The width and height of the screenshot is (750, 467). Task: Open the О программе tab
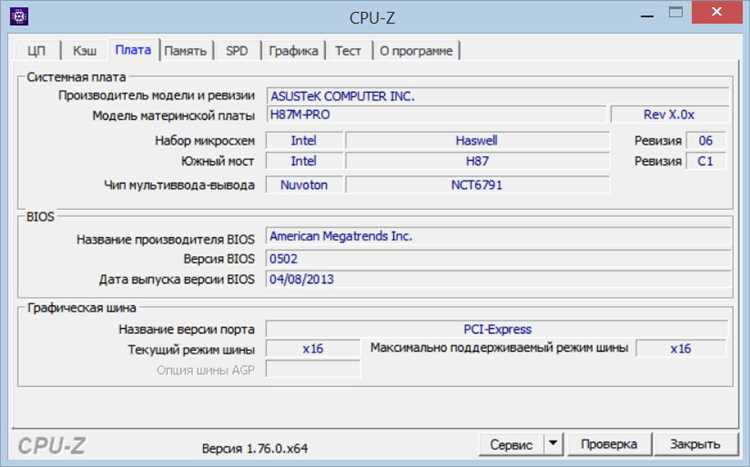pos(416,50)
